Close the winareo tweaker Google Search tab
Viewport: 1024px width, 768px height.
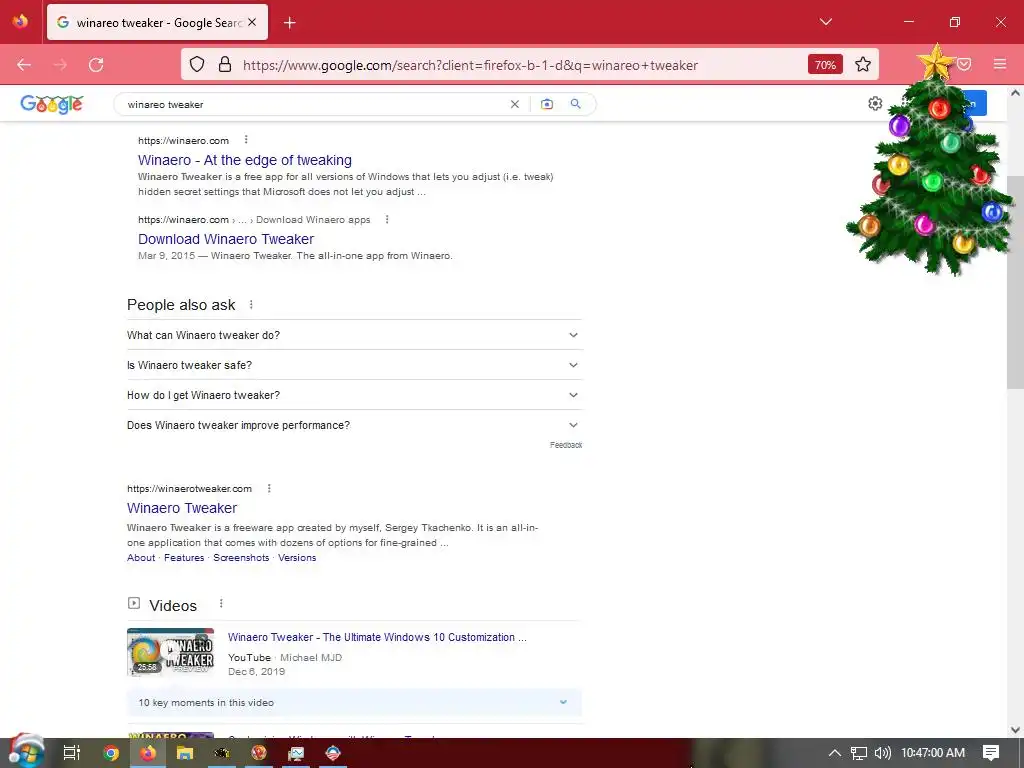(x=252, y=22)
